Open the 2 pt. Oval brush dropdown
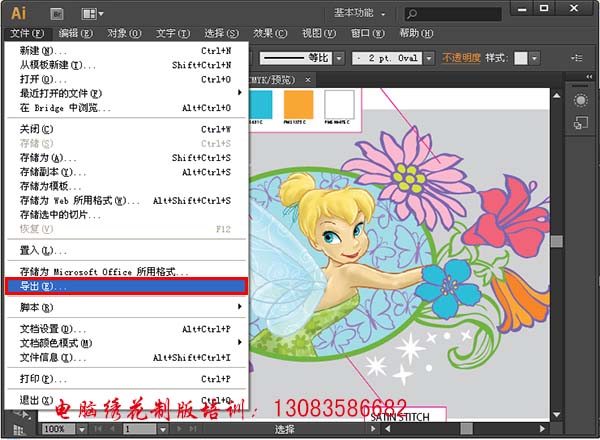Screen dimensions: 600x440 tap(430, 58)
